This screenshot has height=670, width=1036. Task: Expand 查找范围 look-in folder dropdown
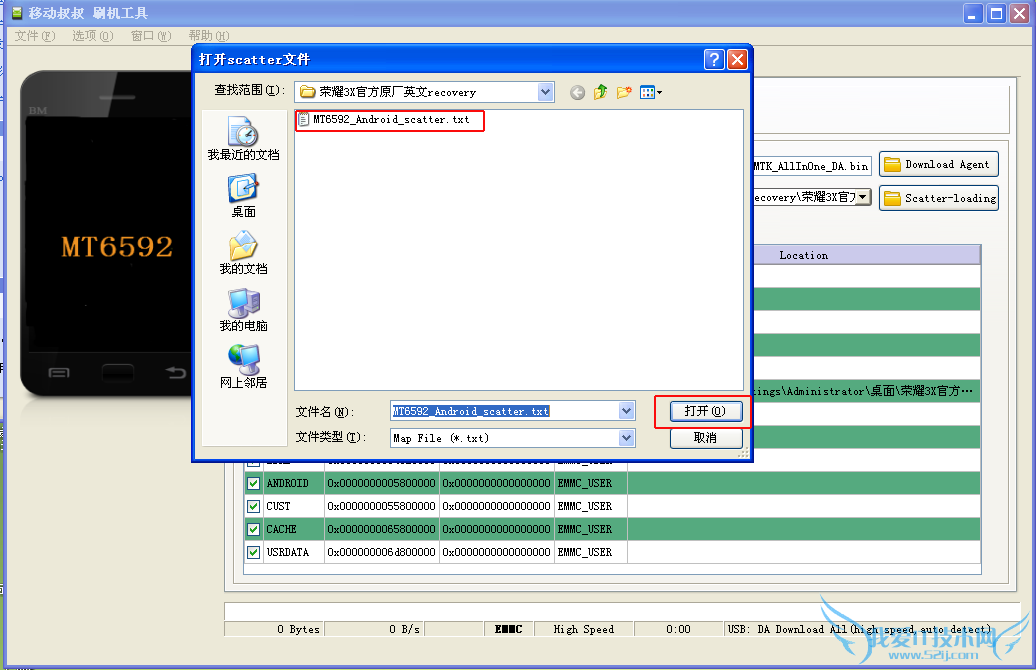coord(545,92)
